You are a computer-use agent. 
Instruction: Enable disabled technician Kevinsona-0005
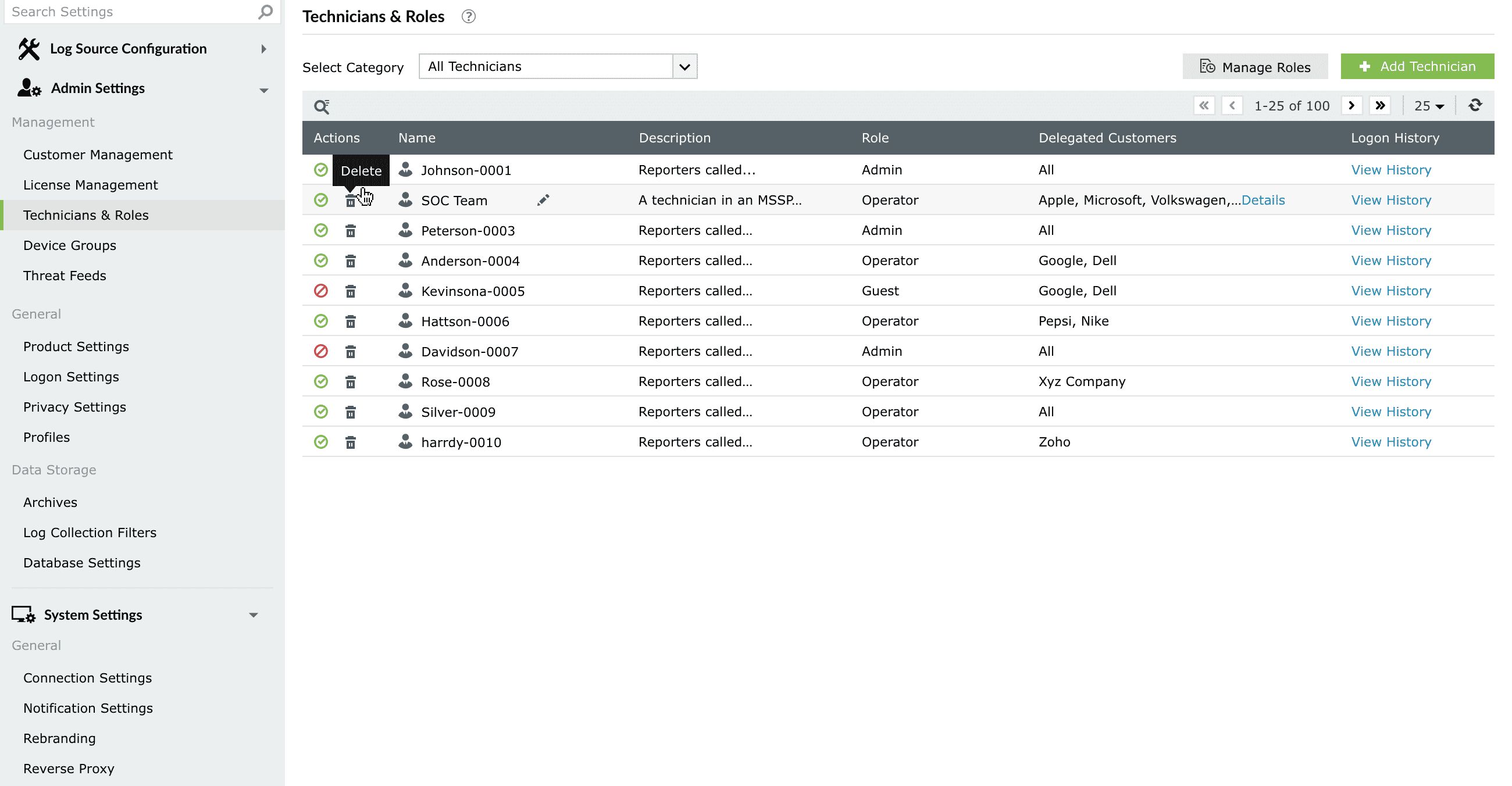321,291
